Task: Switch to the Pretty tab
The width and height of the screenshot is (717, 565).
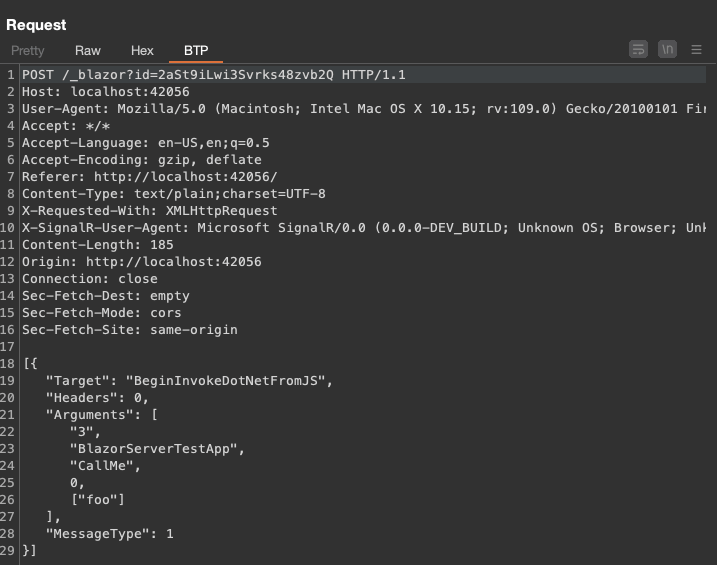Action: [27, 50]
